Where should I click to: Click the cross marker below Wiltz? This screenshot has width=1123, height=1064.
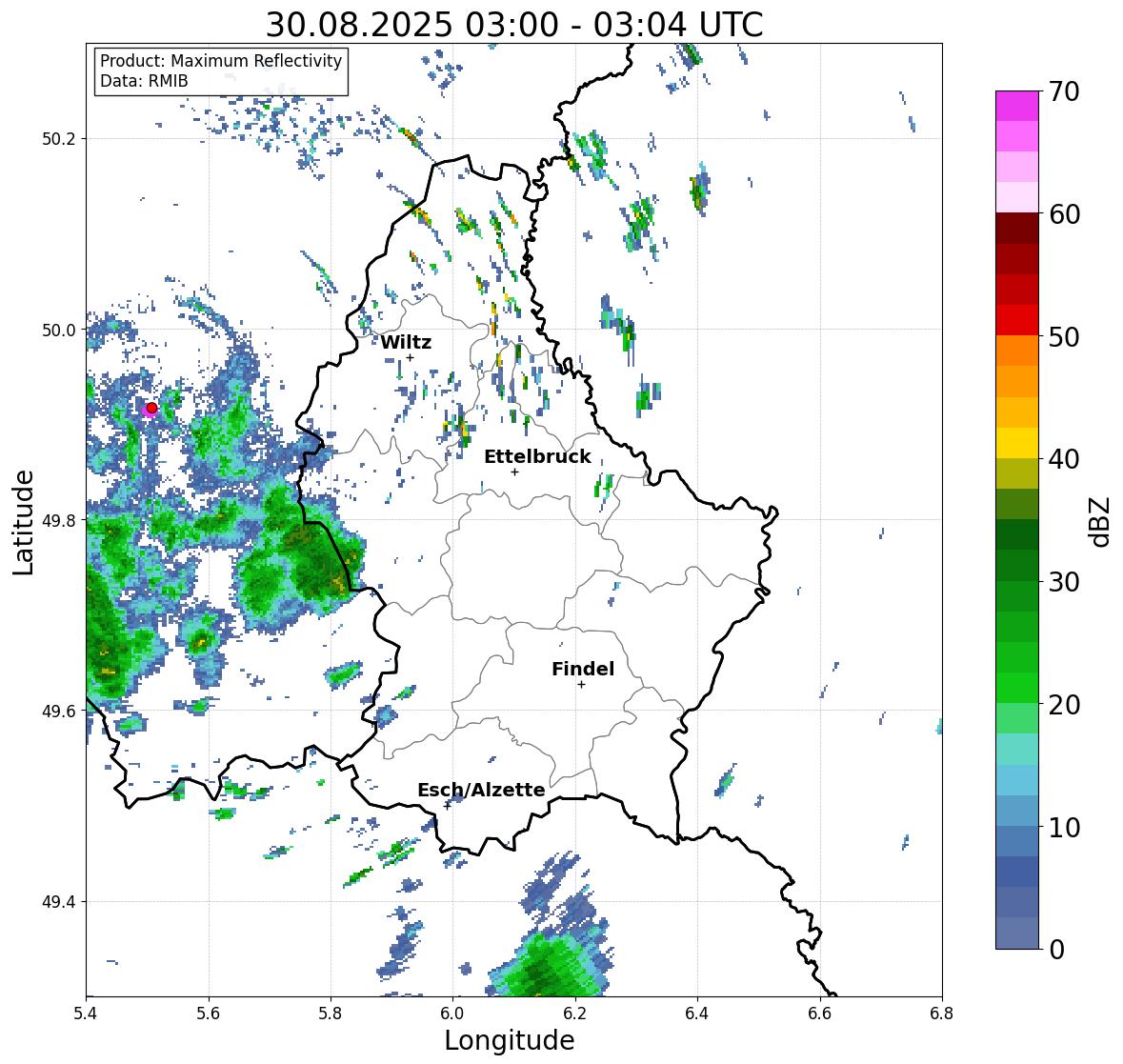point(411,357)
